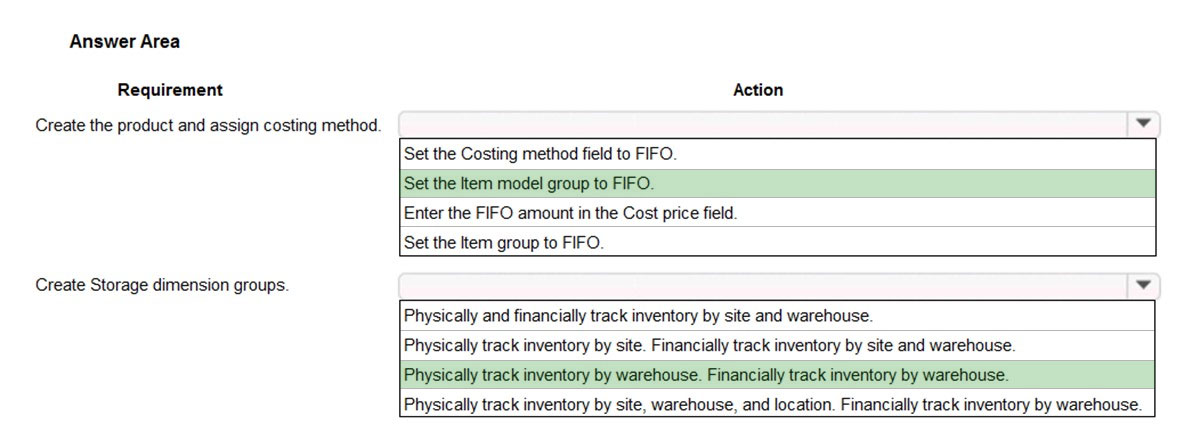Click the 'Action' column header
The height and width of the screenshot is (448, 1184).
click(x=758, y=90)
